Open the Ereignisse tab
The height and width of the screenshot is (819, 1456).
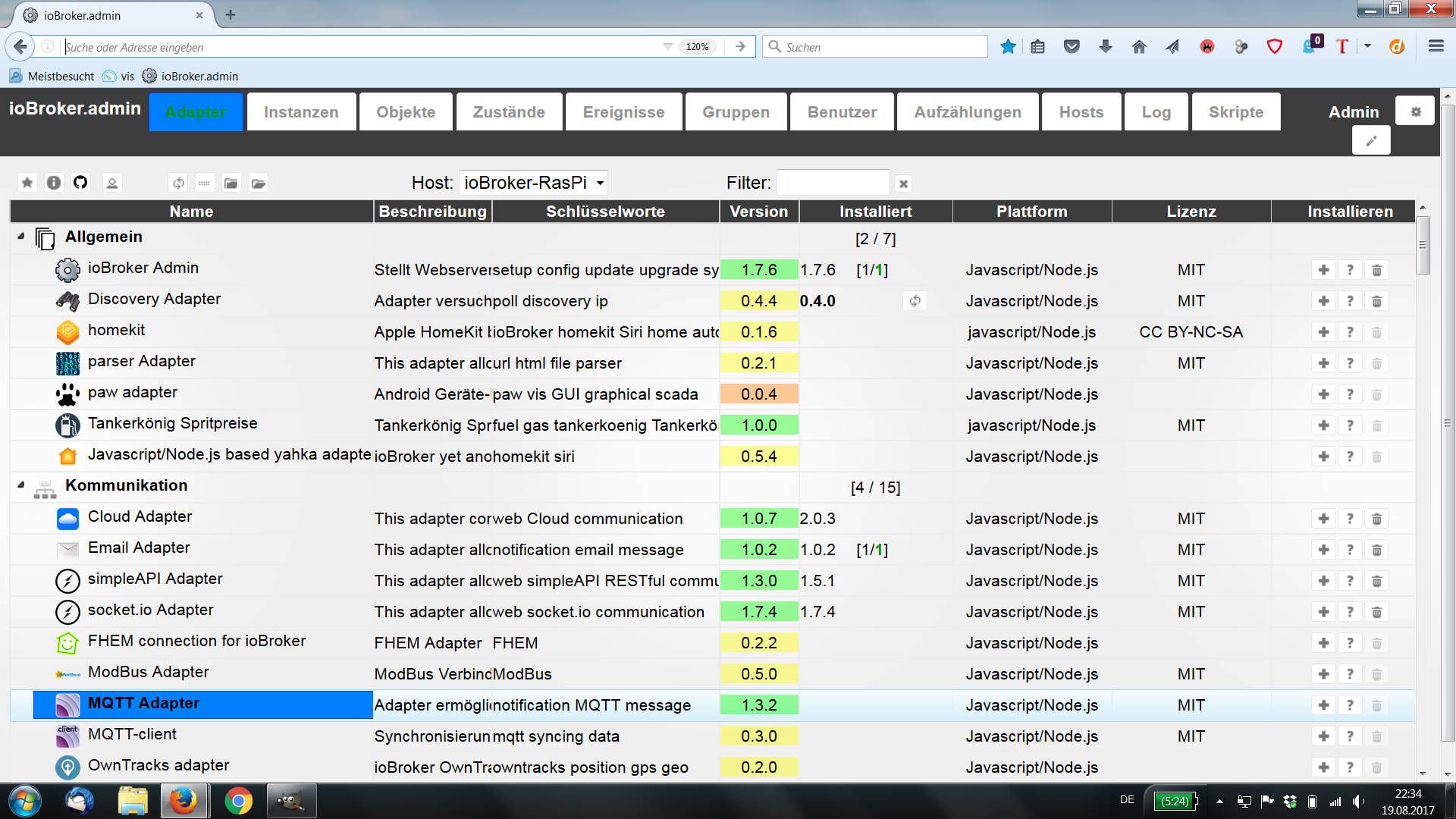(623, 112)
